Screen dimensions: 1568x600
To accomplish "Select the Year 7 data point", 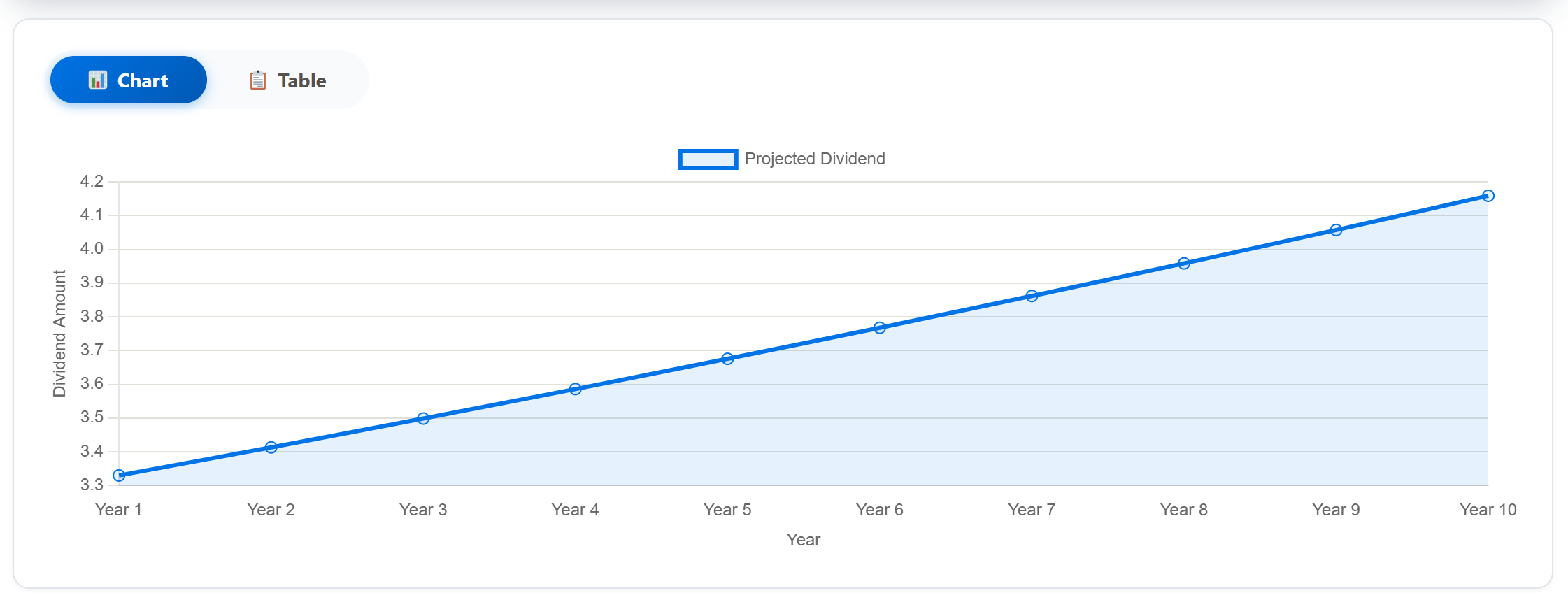I will click(1032, 296).
